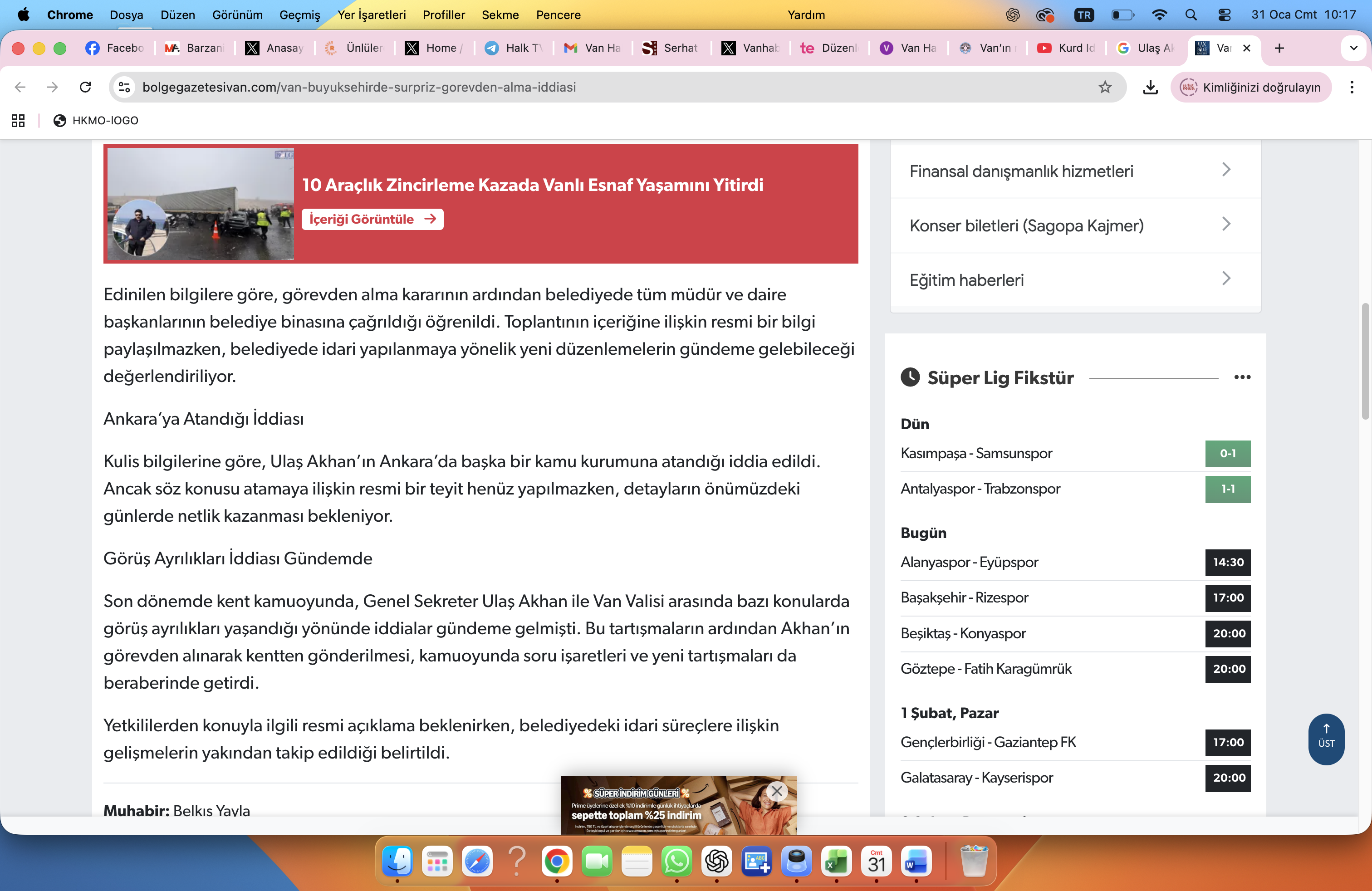Open Trash in the Dock
This screenshot has width=1372, height=891.
click(x=974, y=862)
